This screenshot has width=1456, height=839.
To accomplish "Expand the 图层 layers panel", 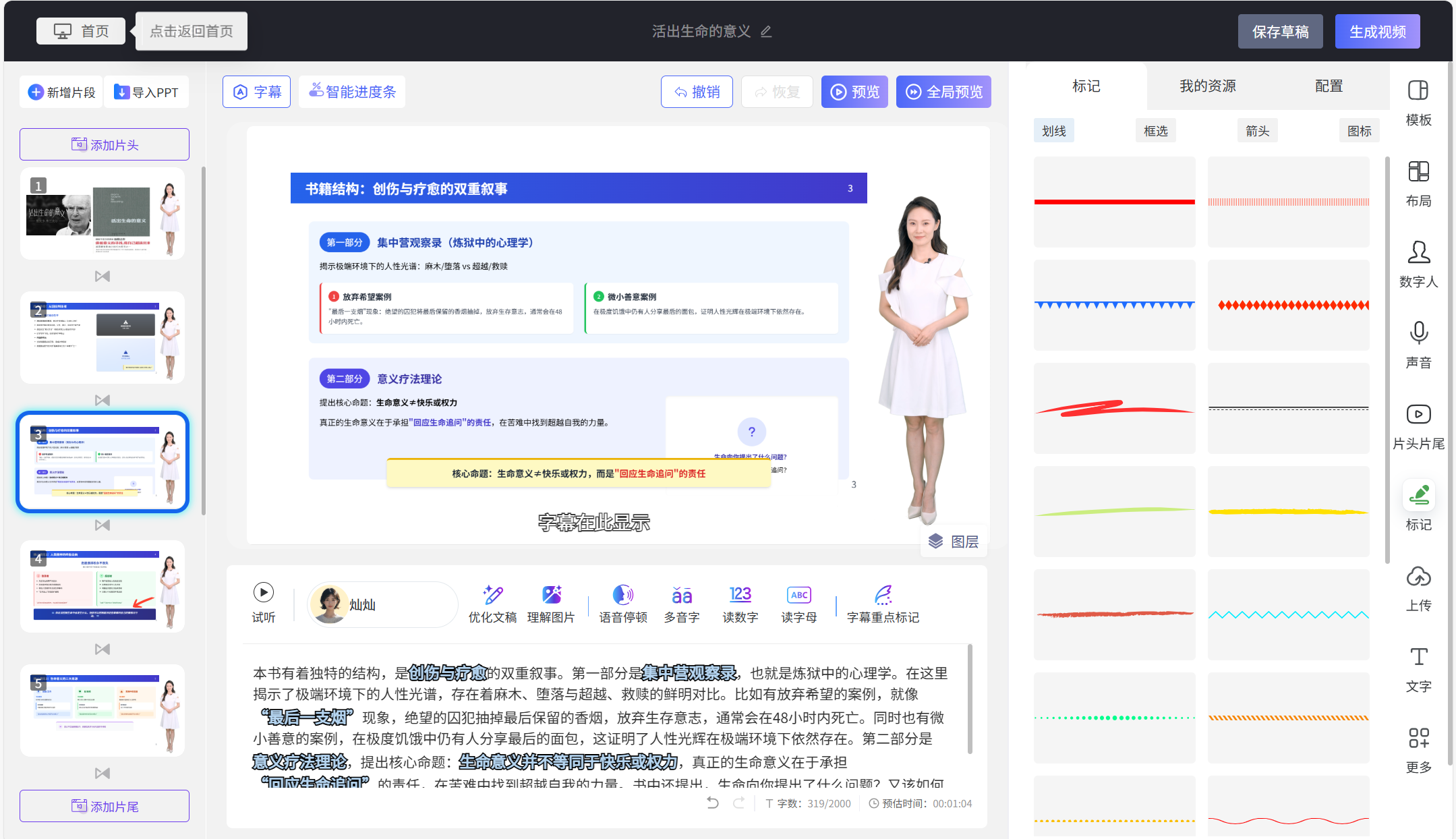I will tap(954, 541).
